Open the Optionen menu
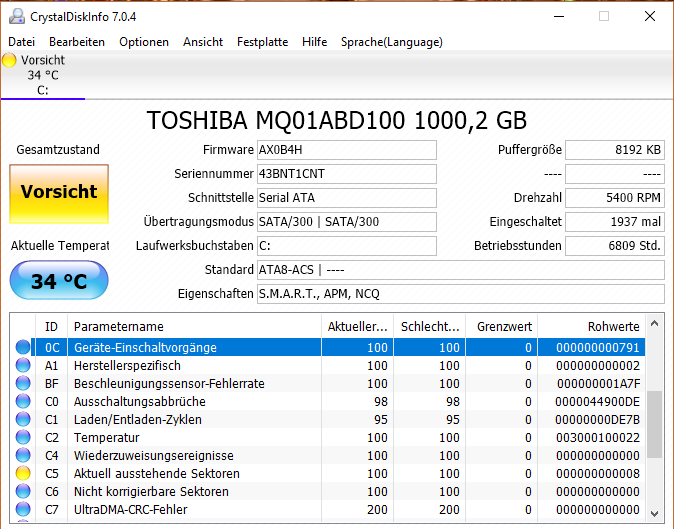Screen dimensions: 674x529 (x=144, y=42)
